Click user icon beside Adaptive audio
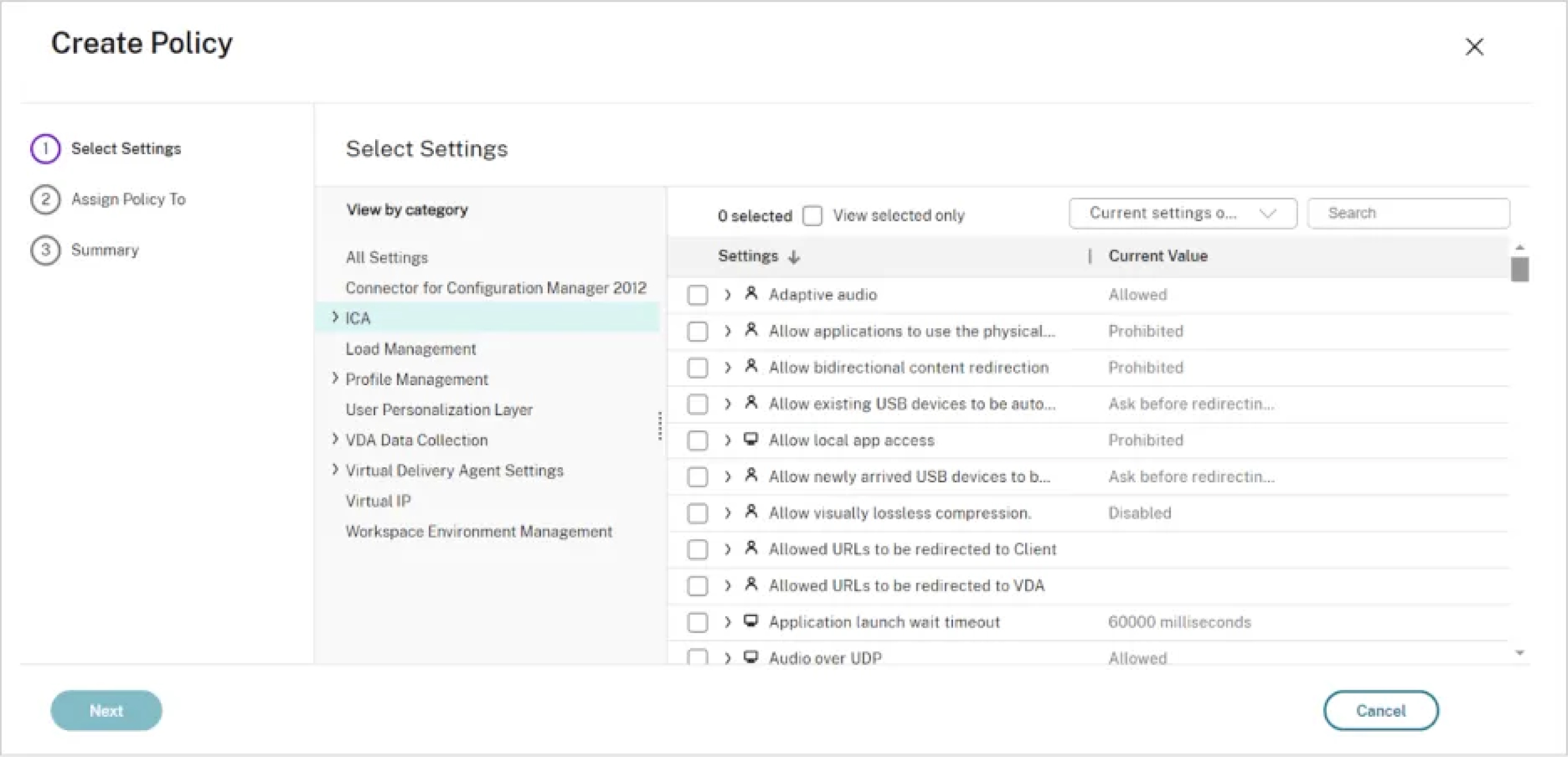This screenshot has width=1568, height=757. (751, 294)
